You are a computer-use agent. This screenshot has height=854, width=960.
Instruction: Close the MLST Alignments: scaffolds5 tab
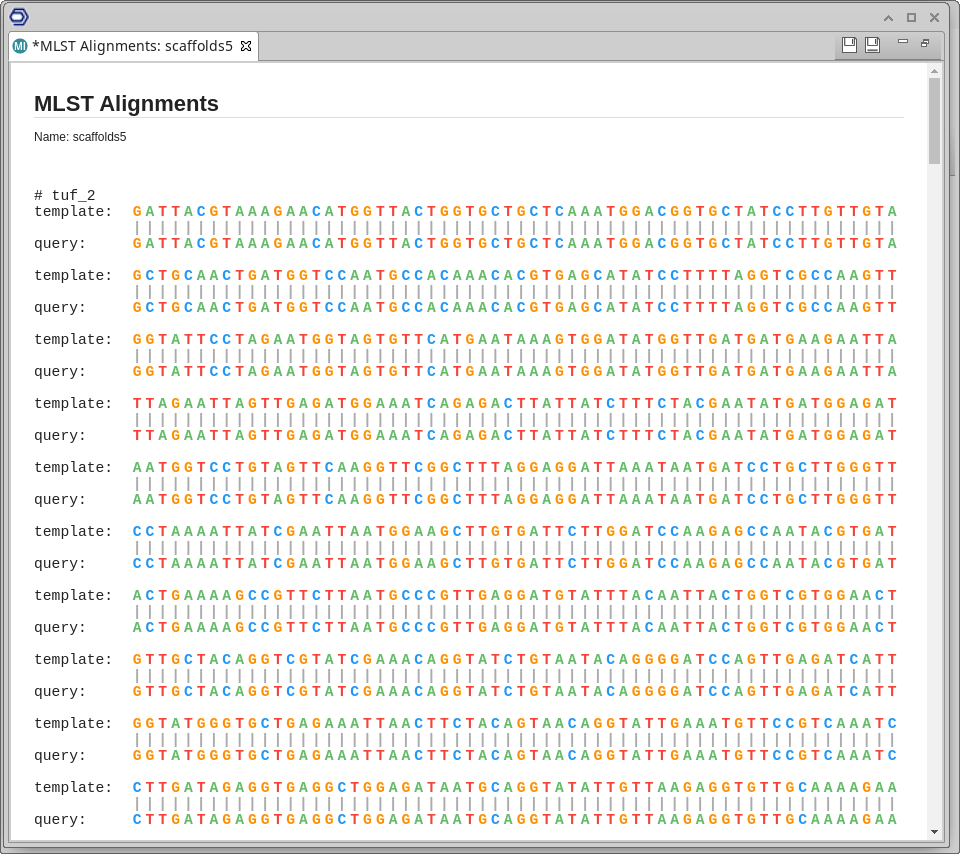point(246,46)
